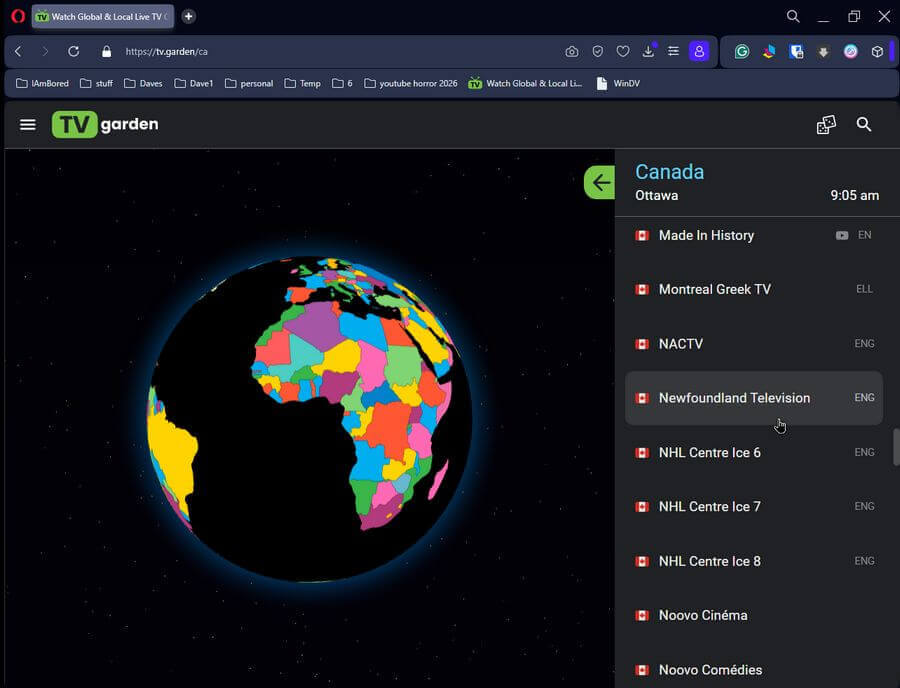Image resolution: width=900 pixels, height=688 pixels.
Task: Select the Watch Global & Local Live TV tab
Action: [x=102, y=17]
